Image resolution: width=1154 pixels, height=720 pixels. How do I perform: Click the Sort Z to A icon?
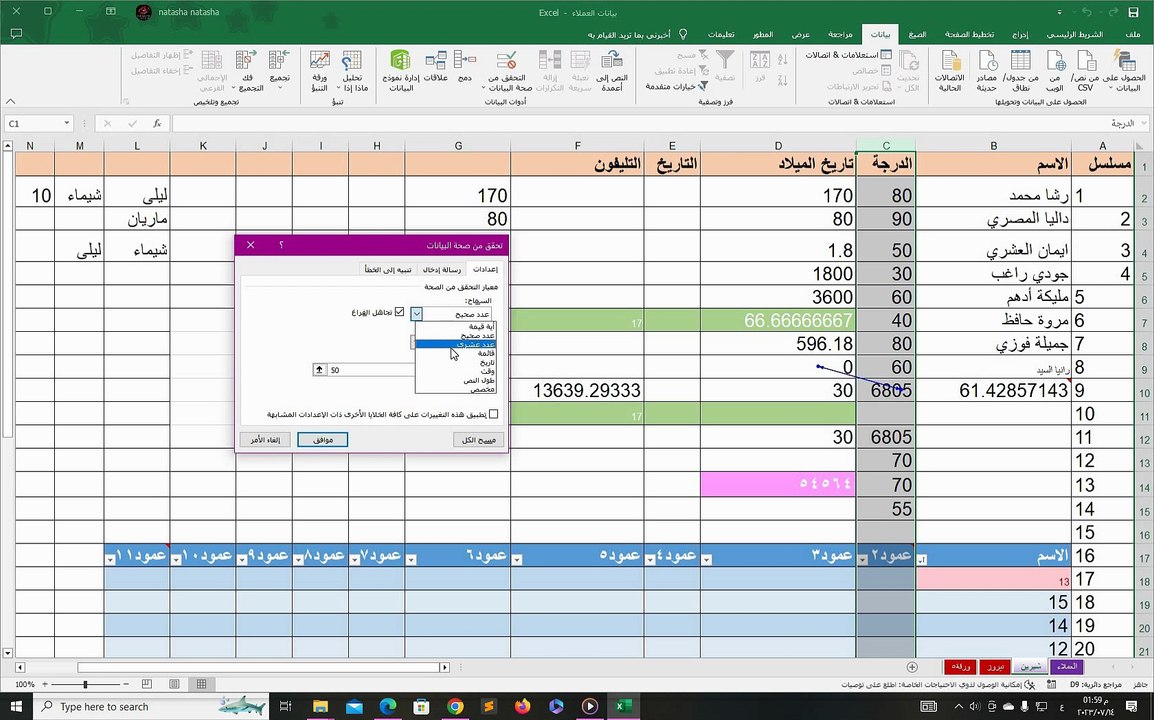pyautogui.click(x=782, y=79)
